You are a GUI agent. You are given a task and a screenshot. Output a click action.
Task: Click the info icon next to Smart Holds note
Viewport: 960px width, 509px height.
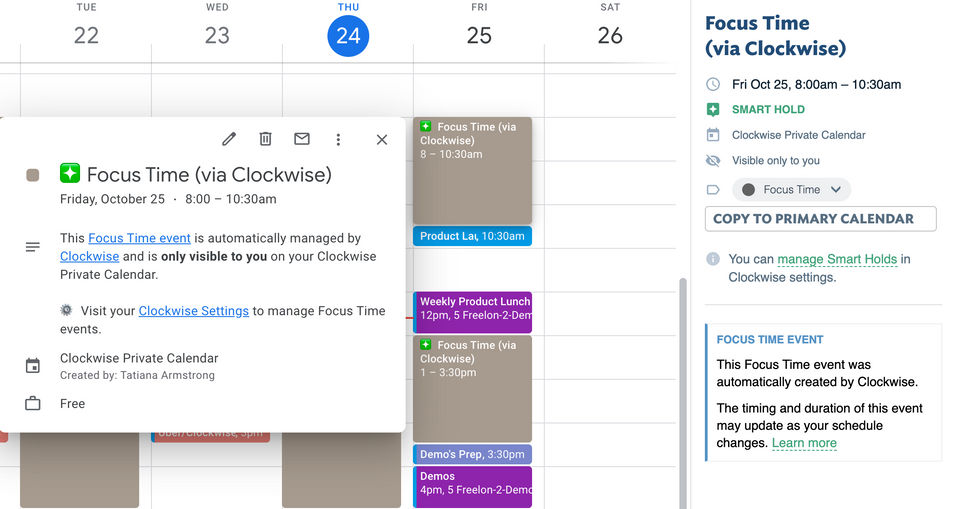[713, 259]
